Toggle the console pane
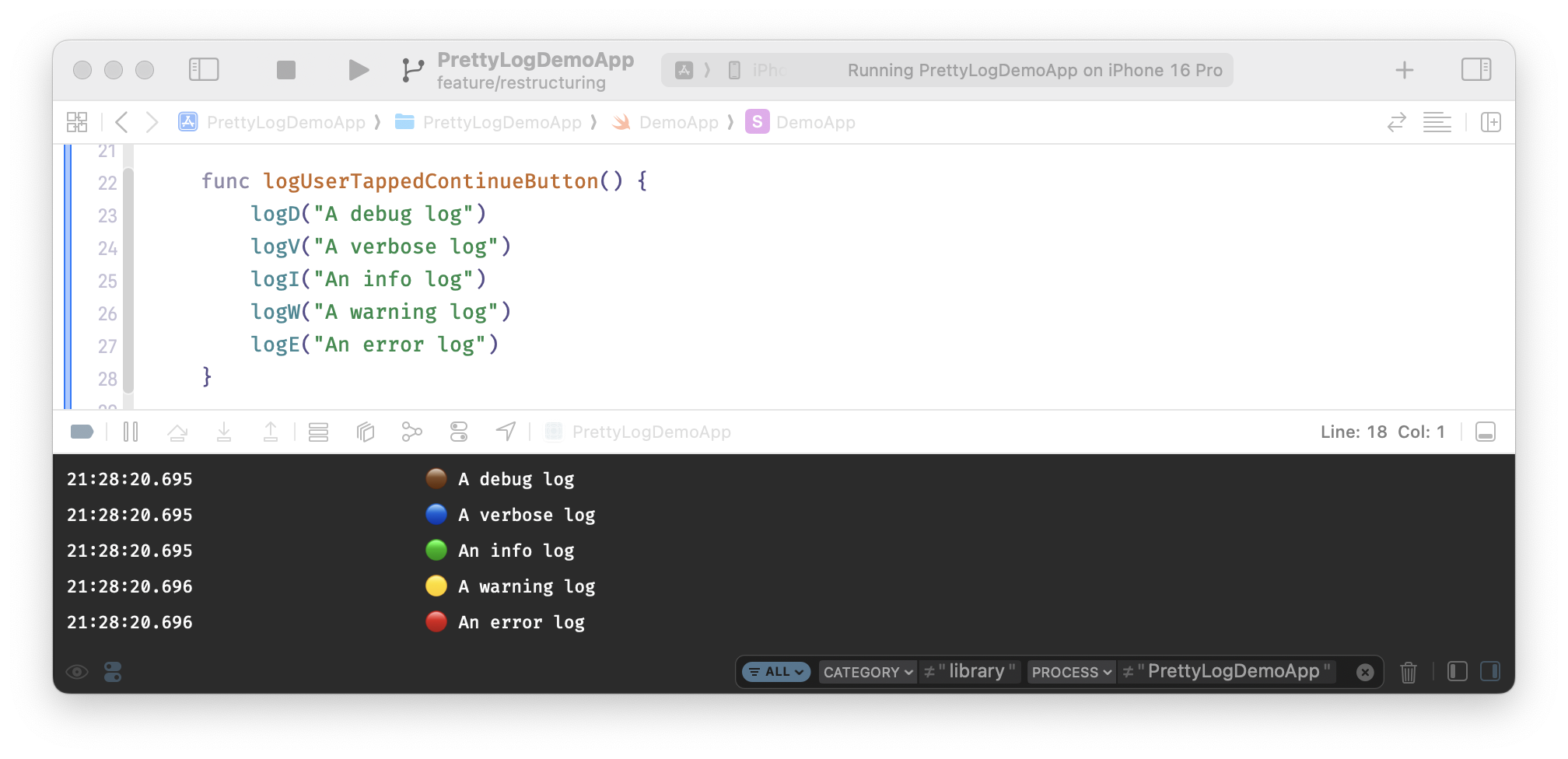The height and width of the screenshot is (759, 1568). coord(1490,671)
